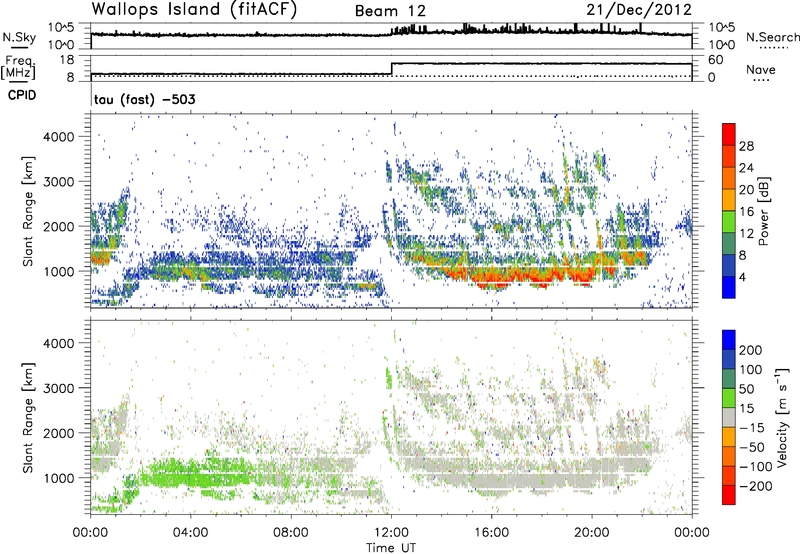This screenshot has width=800, height=554.
Task: Click the "12:00" time tick label
Action: click(391, 533)
